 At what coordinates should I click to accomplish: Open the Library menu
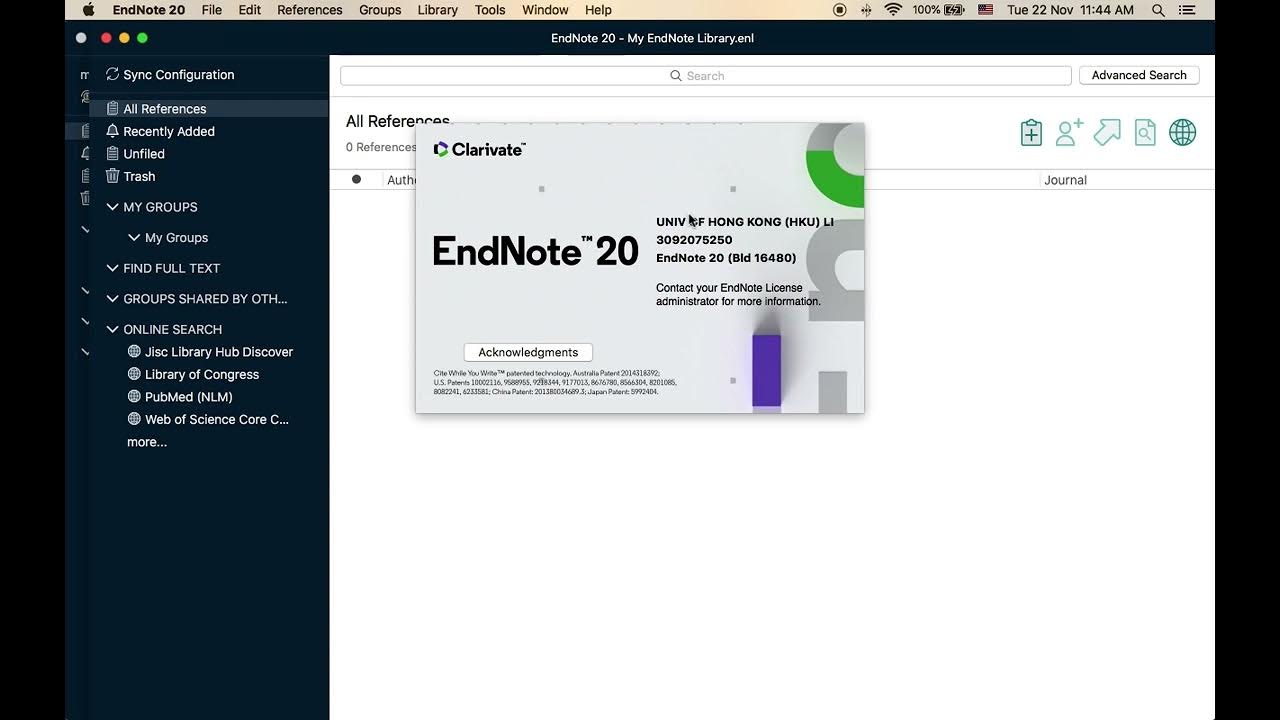(438, 10)
